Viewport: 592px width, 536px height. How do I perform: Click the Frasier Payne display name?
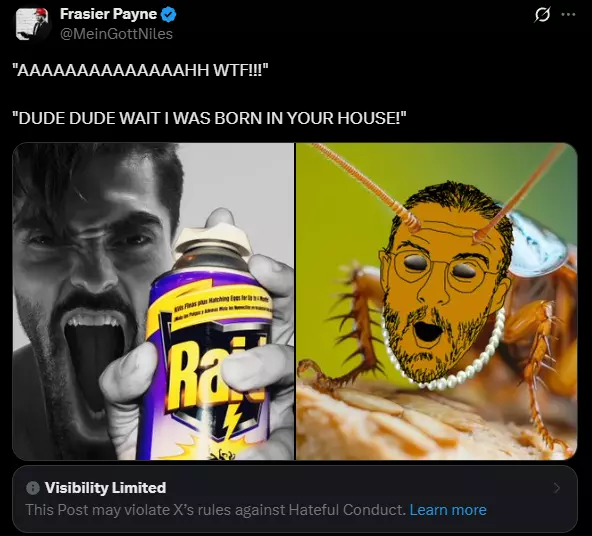click(x=108, y=14)
